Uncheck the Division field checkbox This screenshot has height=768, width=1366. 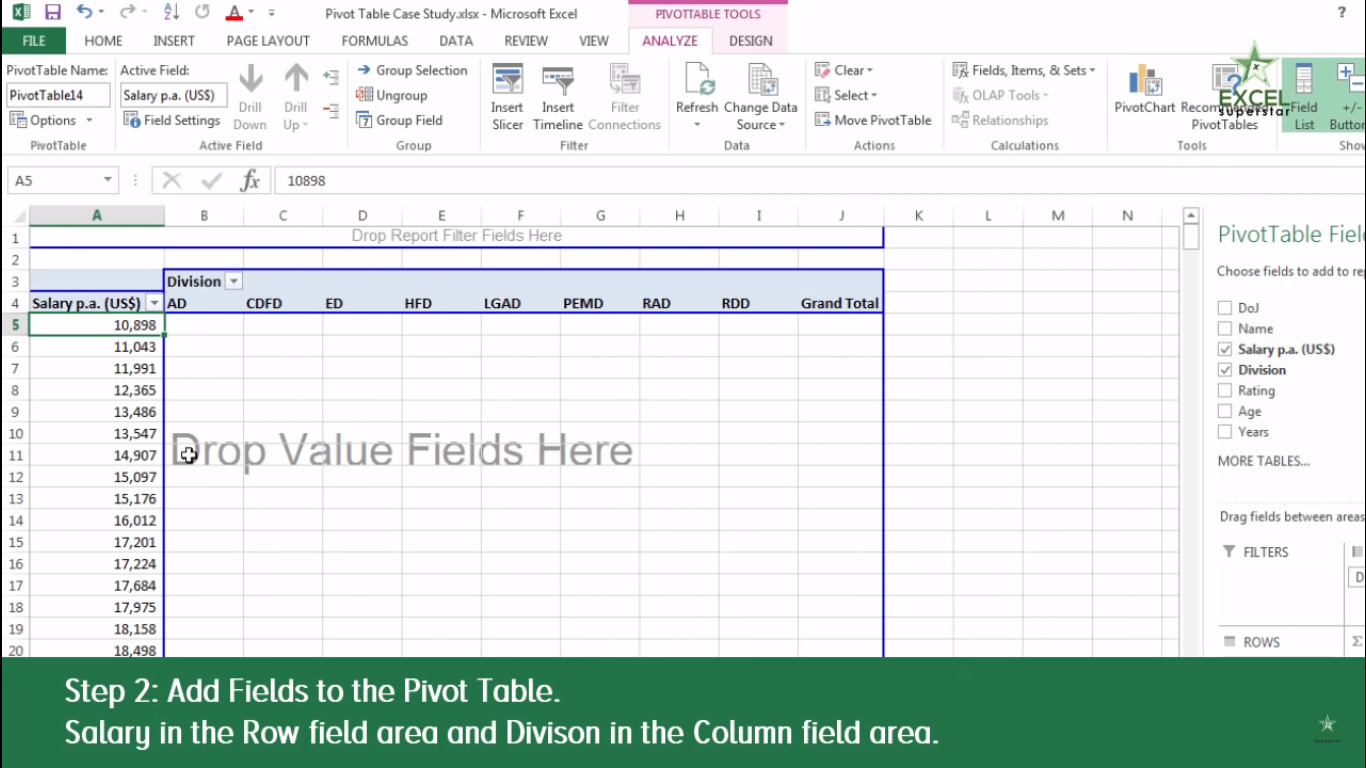click(1225, 370)
